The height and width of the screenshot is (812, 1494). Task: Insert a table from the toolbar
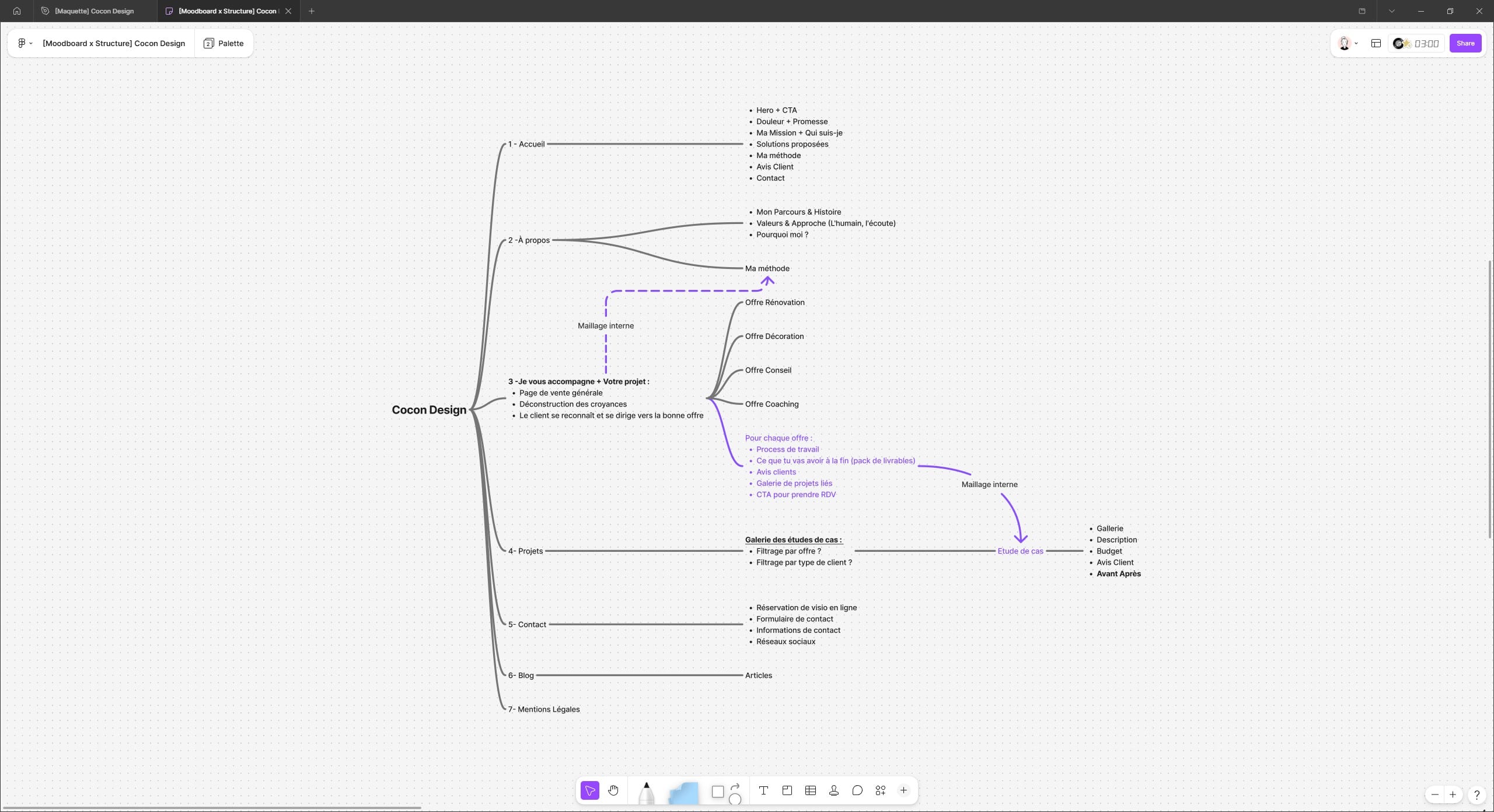click(810, 790)
